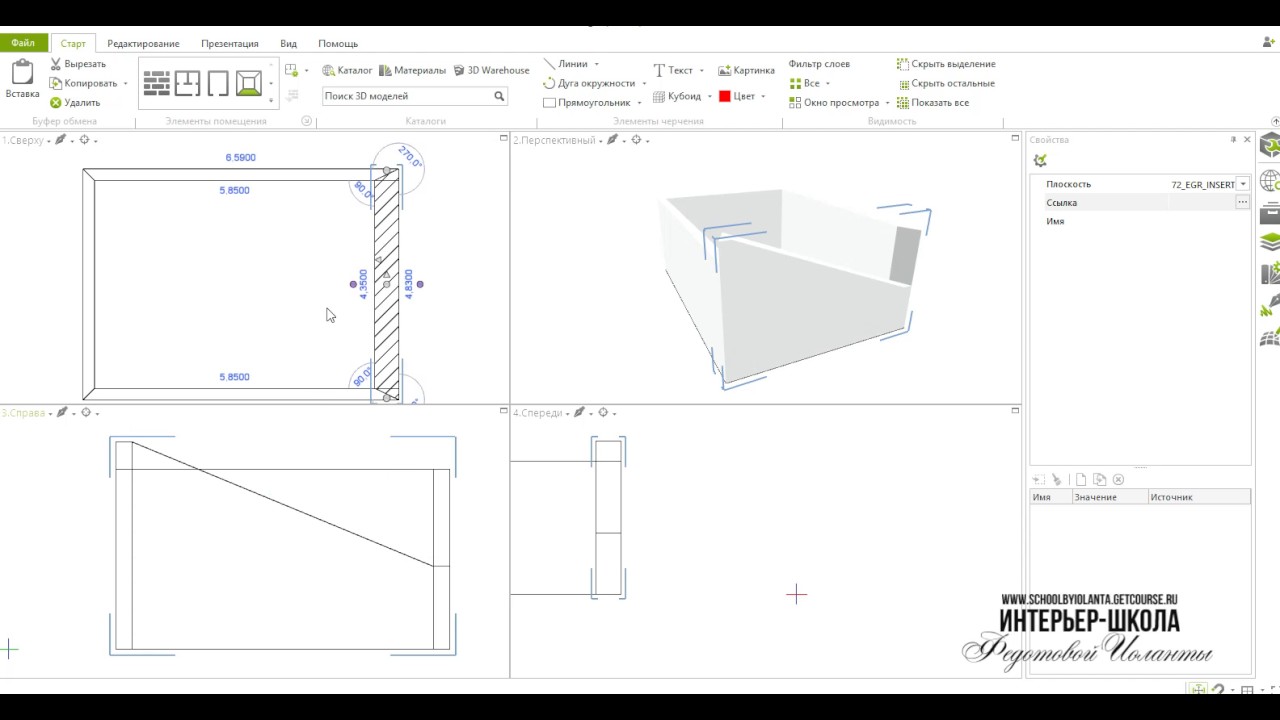Image resolution: width=1280 pixels, height=720 pixels.
Task: Click Скрыть выделение
Action: [946, 64]
